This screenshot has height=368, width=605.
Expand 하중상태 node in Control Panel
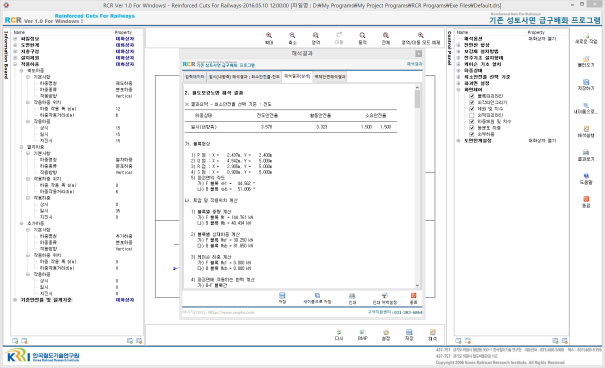(458, 71)
